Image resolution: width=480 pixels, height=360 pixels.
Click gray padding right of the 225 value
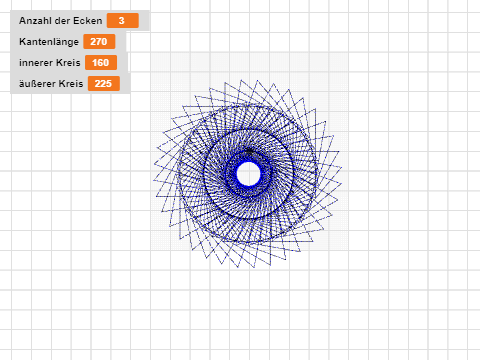(x=125, y=84)
